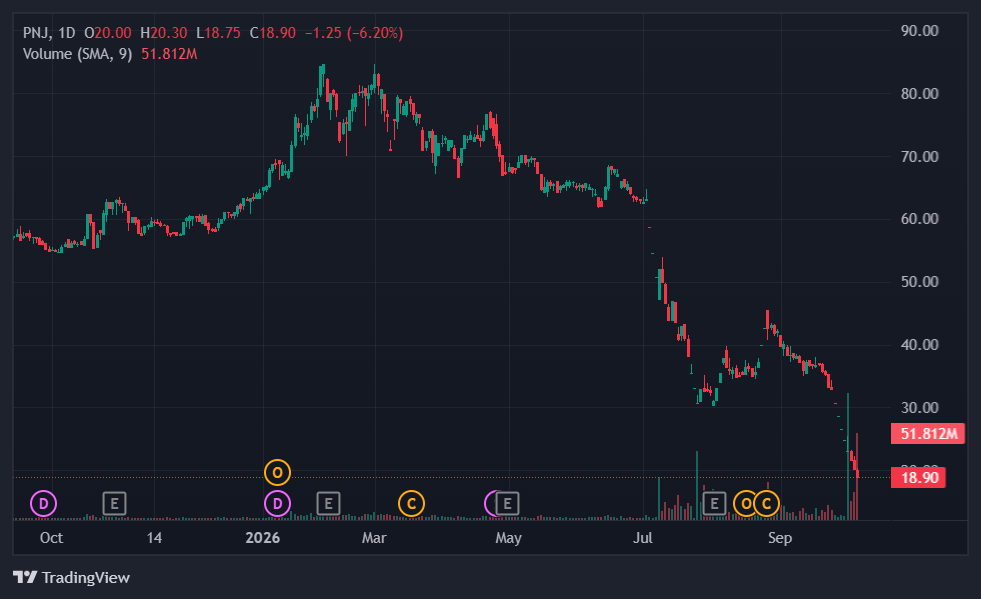981x599 pixels.
Task: Select the orange O marker above 2026
Action: coord(277,473)
